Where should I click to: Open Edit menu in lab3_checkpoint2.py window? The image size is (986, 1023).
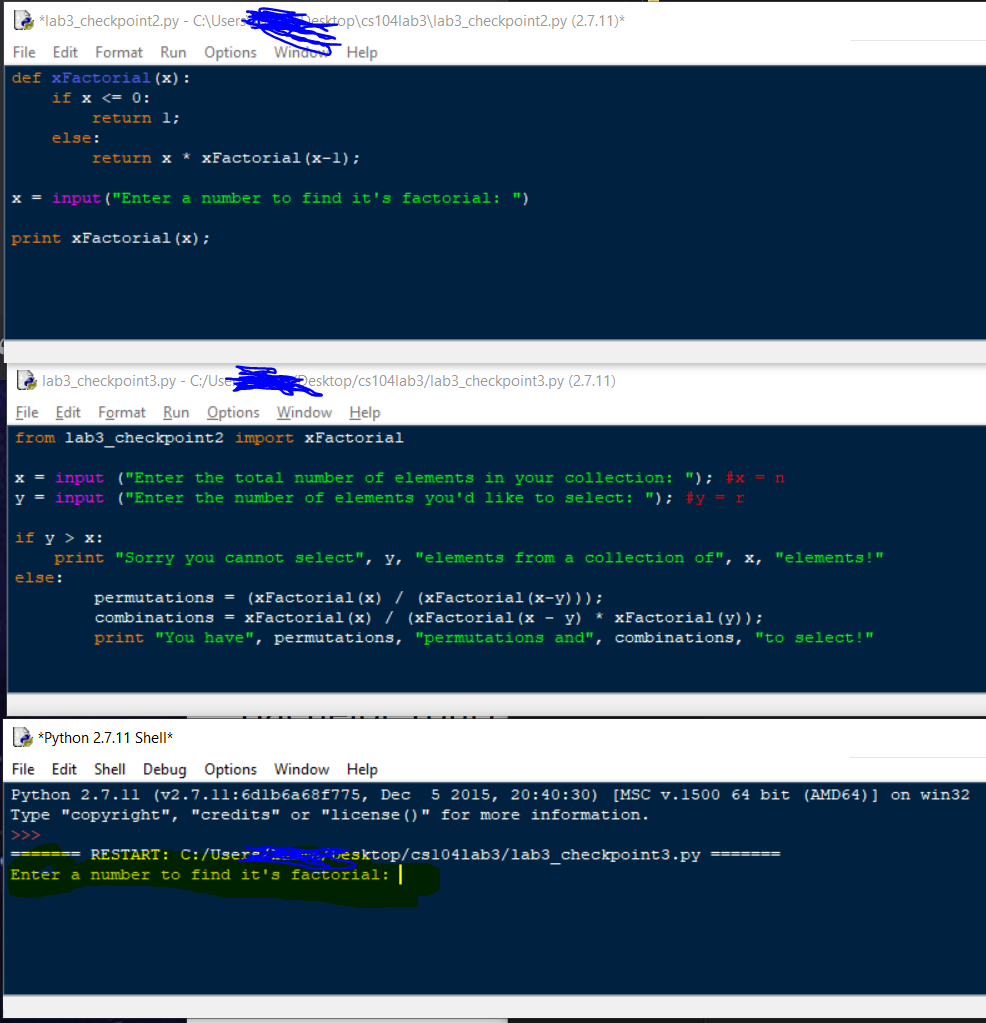(65, 52)
